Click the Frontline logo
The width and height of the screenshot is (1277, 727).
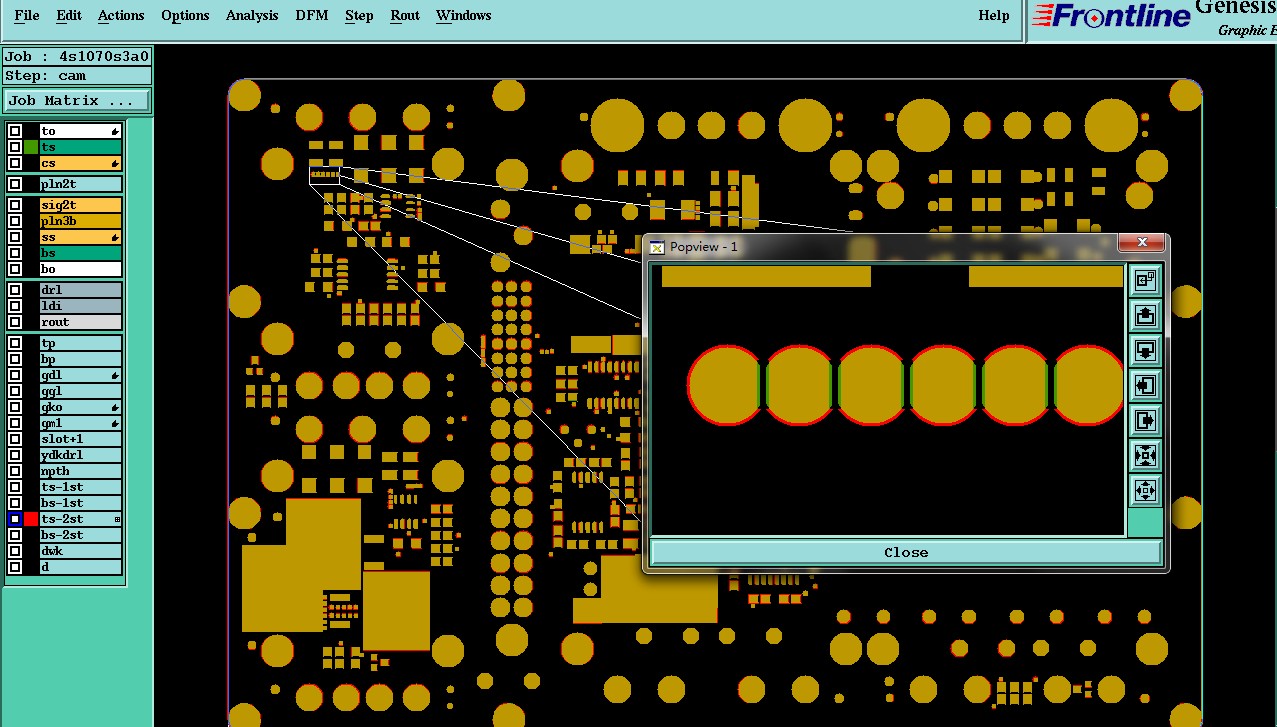pos(1111,16)
